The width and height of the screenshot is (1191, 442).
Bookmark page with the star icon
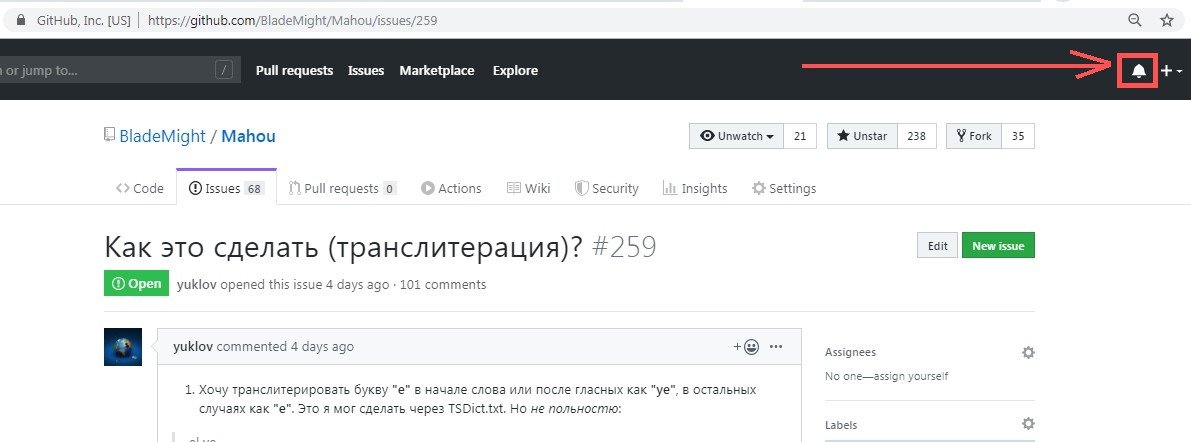click(1167, 21)
